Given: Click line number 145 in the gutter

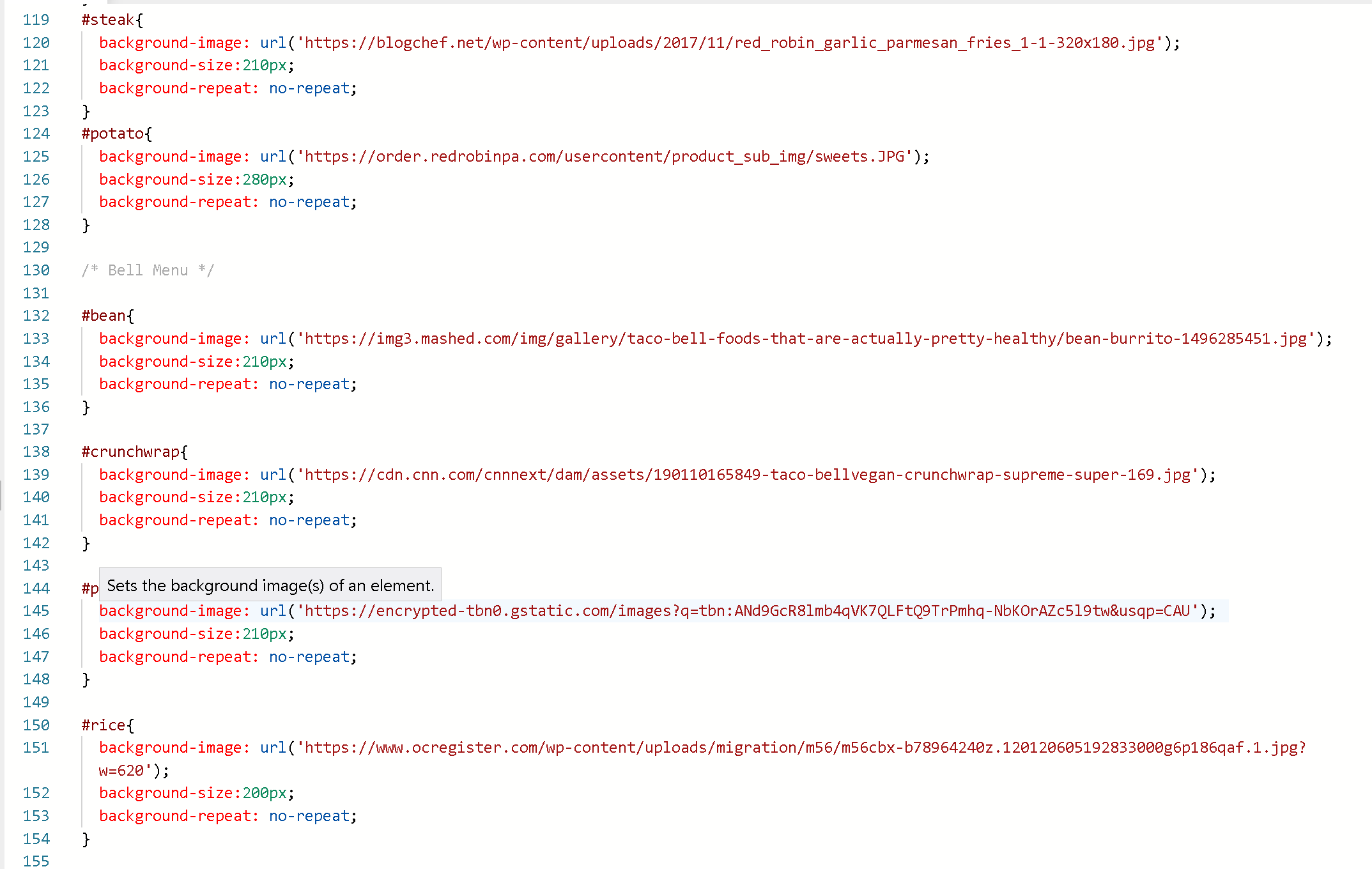Looking at the screenshot, I should coord(36,611).
